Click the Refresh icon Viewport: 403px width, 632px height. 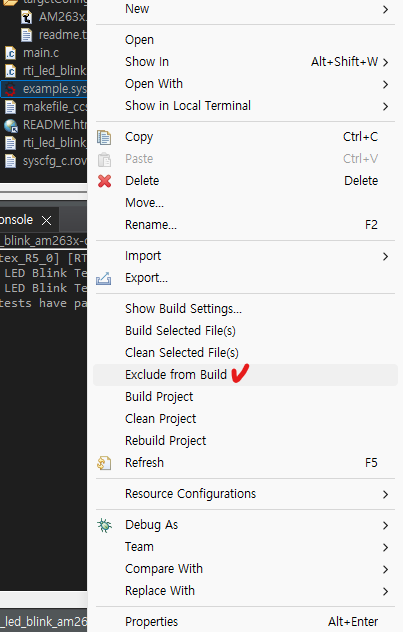104,463
